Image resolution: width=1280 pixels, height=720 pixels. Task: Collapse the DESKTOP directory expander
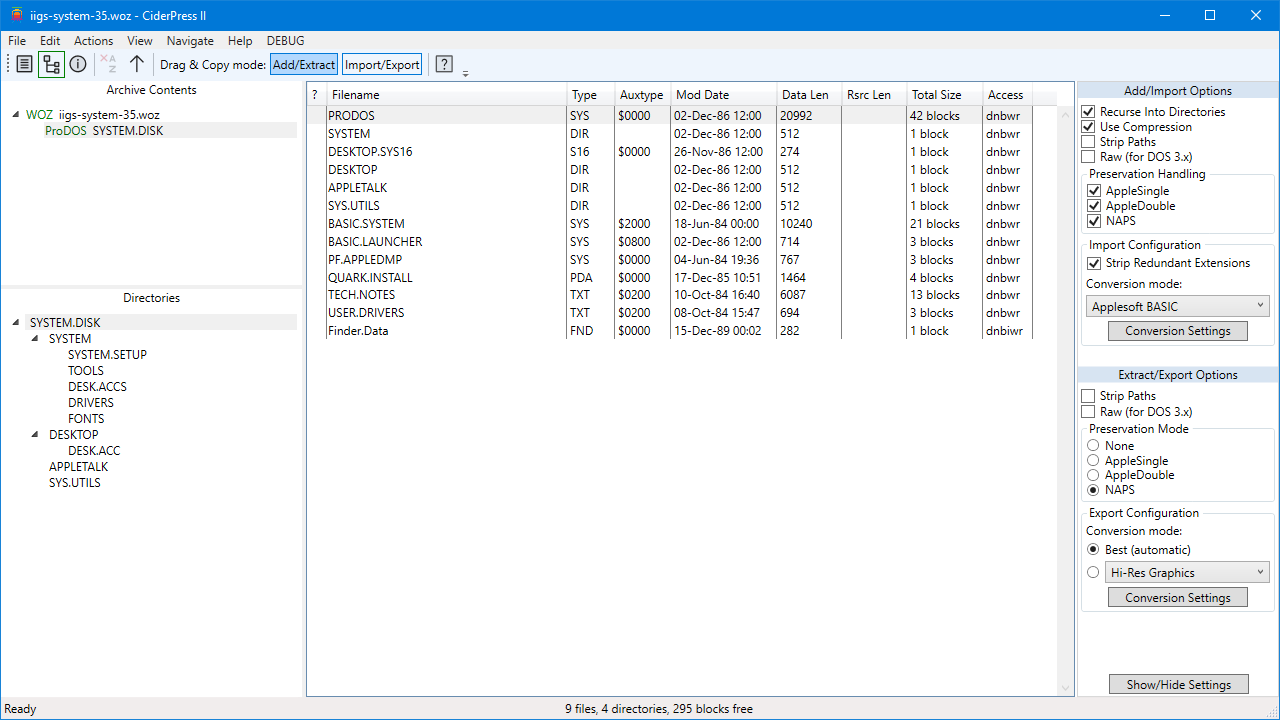tap(36, 435)
